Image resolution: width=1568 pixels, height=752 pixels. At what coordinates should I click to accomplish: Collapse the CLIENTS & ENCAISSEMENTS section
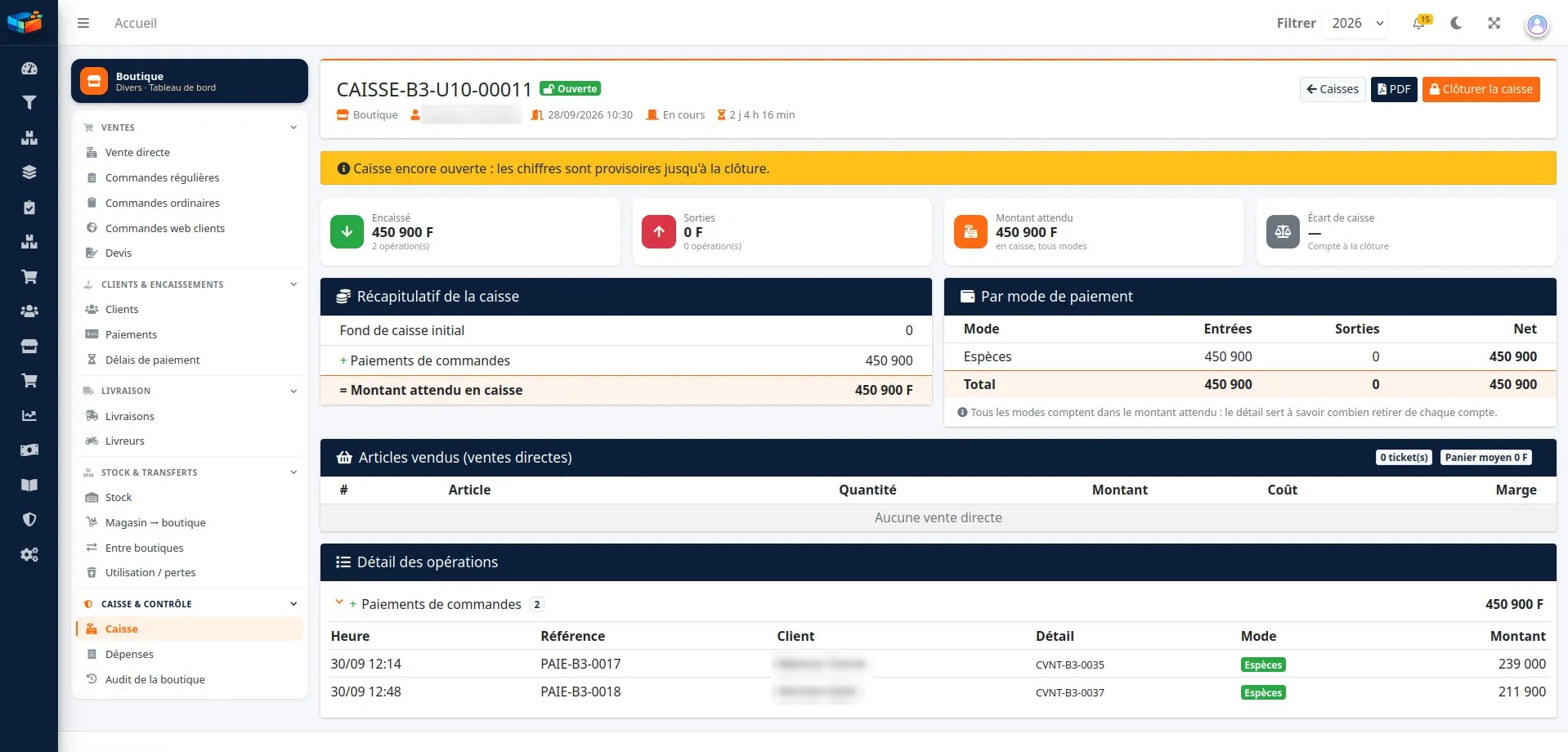190,284
